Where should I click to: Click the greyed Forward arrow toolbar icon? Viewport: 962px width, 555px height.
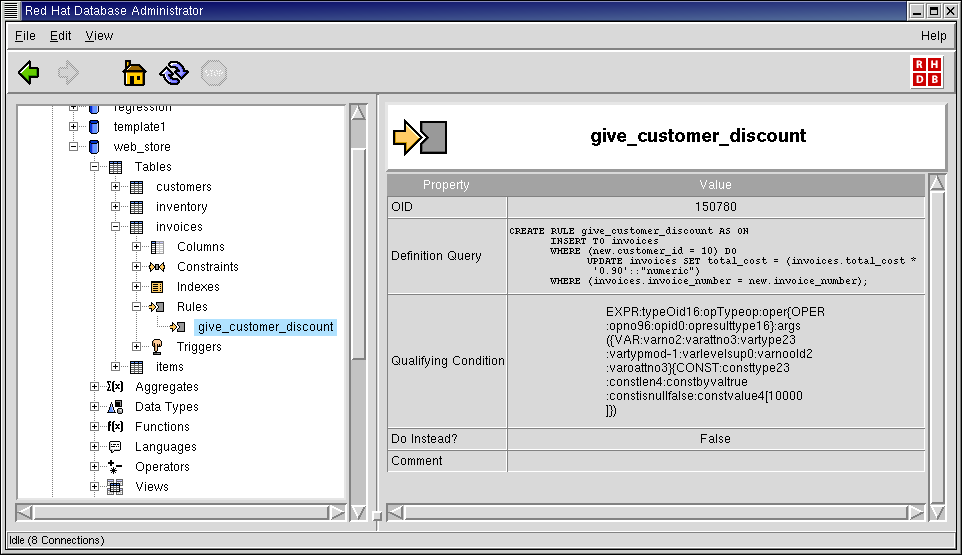pyautogui.click(x=68, y=73)
